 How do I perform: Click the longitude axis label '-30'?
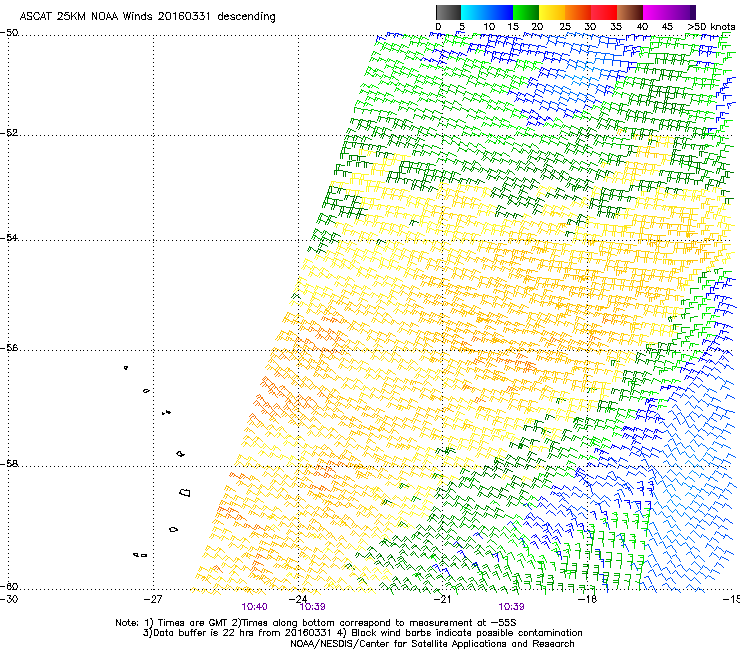tap(9, 599)
